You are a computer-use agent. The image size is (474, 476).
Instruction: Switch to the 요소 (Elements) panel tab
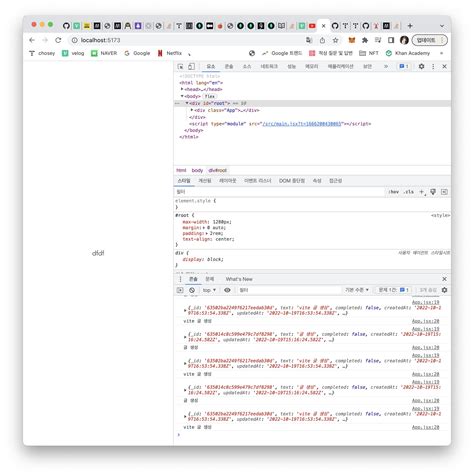(x=211, y=67)
